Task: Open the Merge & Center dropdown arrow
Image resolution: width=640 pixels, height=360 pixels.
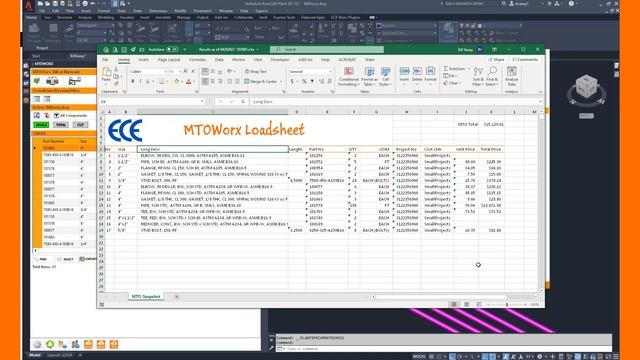Action: click(x=281, y=82)
